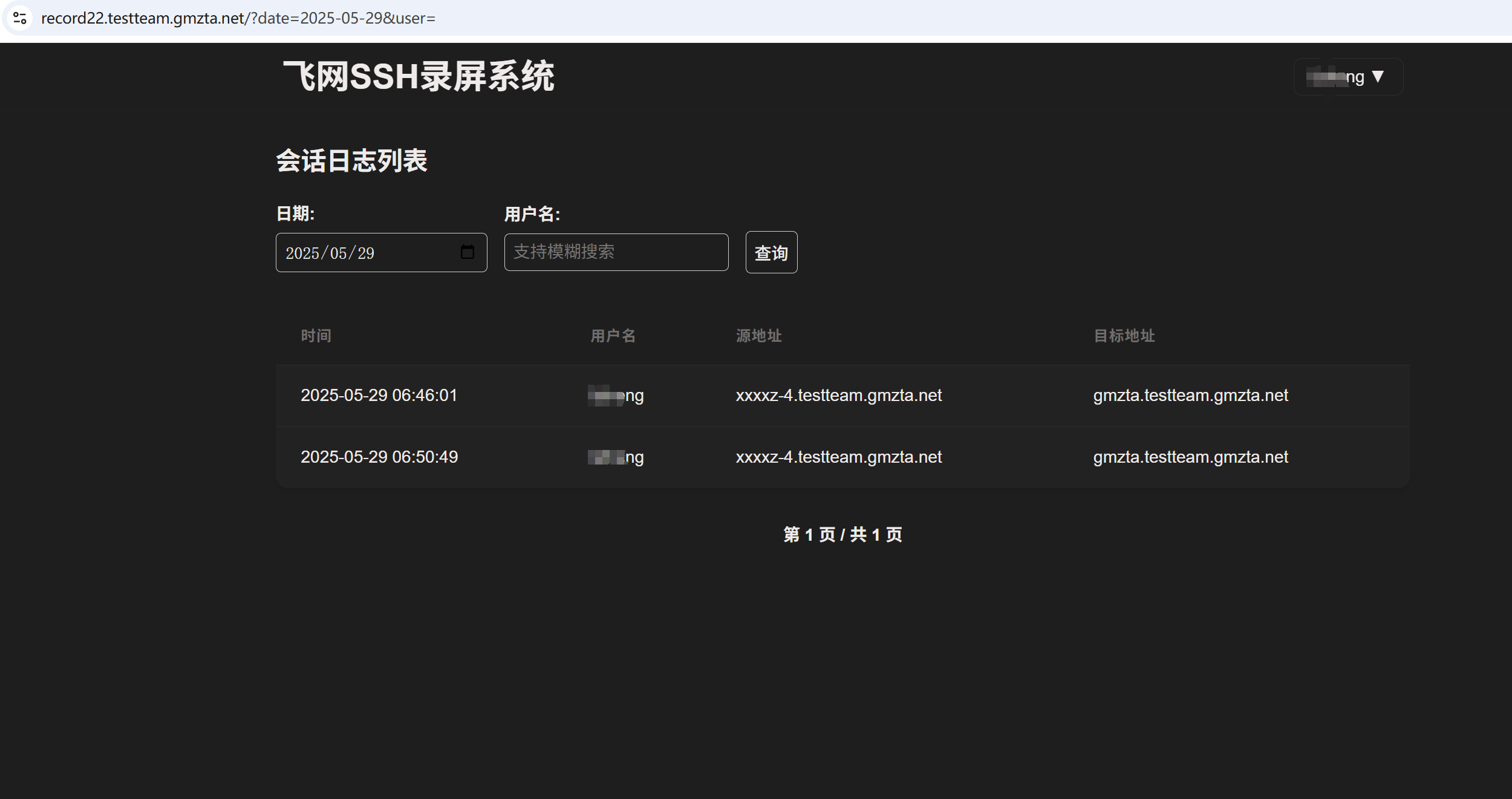Click the 查询 search button
The width and height of the screenshot is (1512, 799).
coord(771,253)
